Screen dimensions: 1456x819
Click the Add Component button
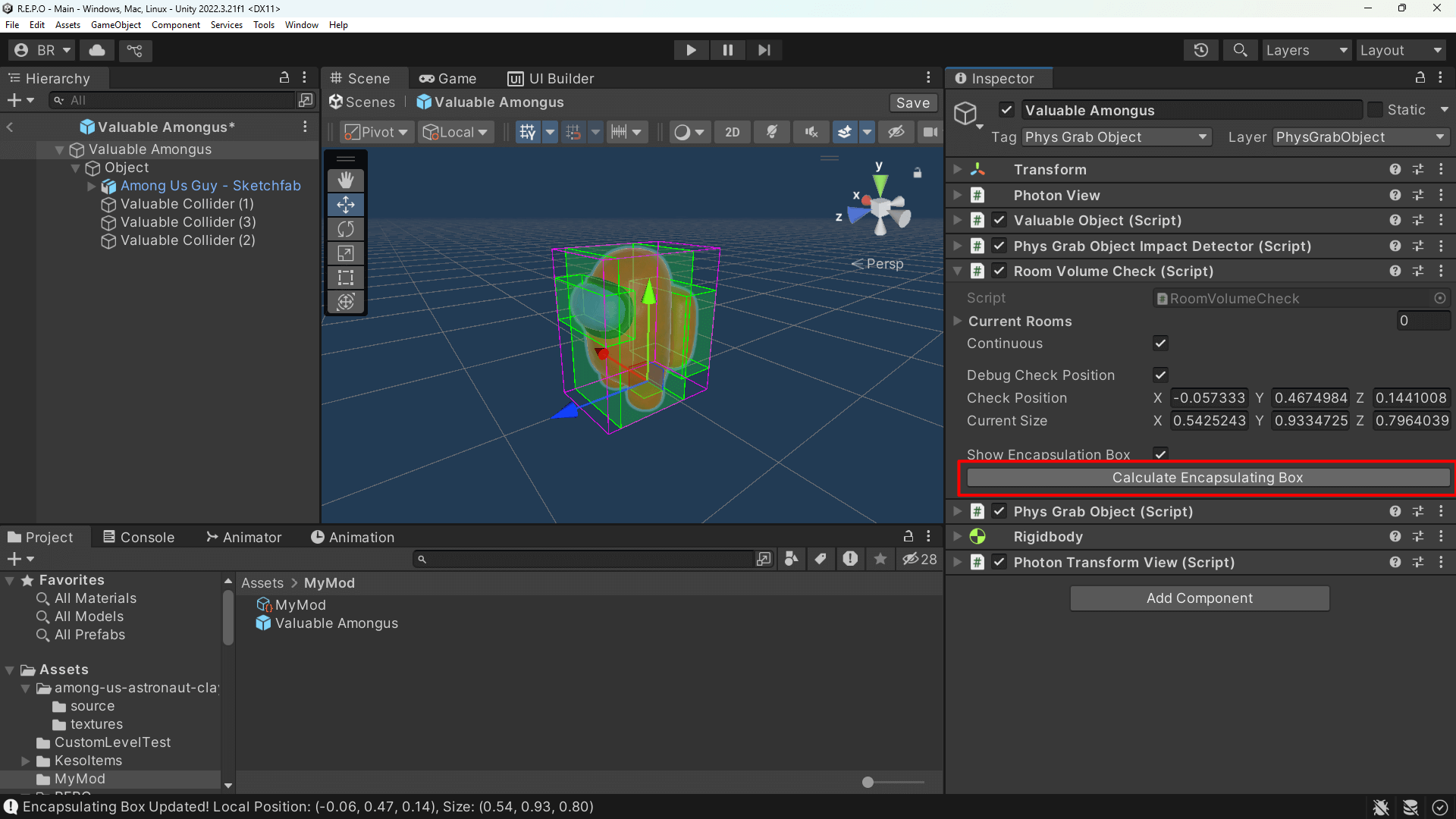pyautogui.click(x=1199, y=598)
